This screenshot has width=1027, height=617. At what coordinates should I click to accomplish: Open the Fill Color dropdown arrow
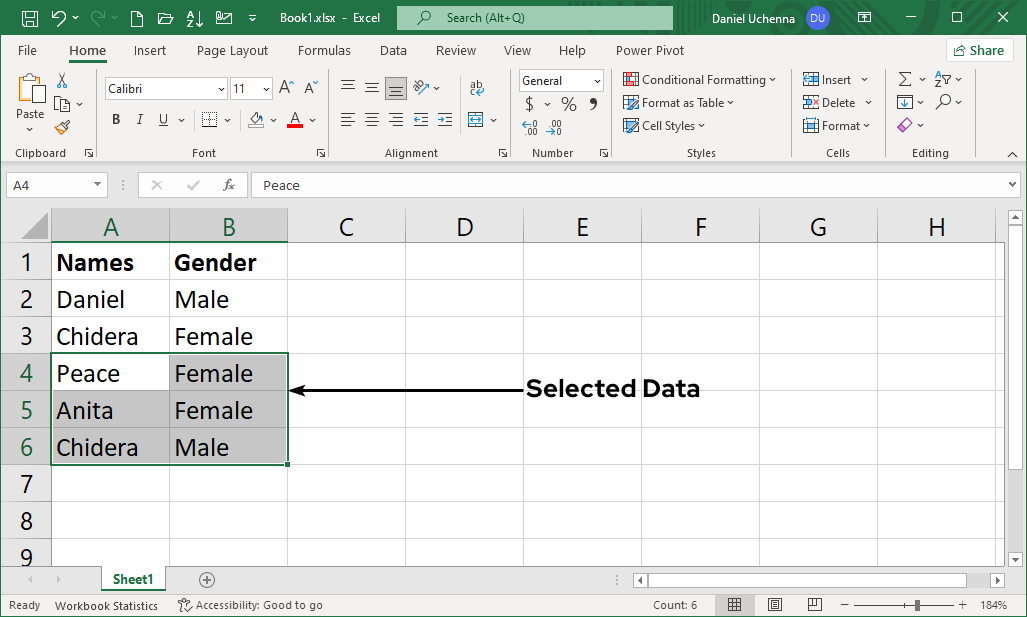271,120
